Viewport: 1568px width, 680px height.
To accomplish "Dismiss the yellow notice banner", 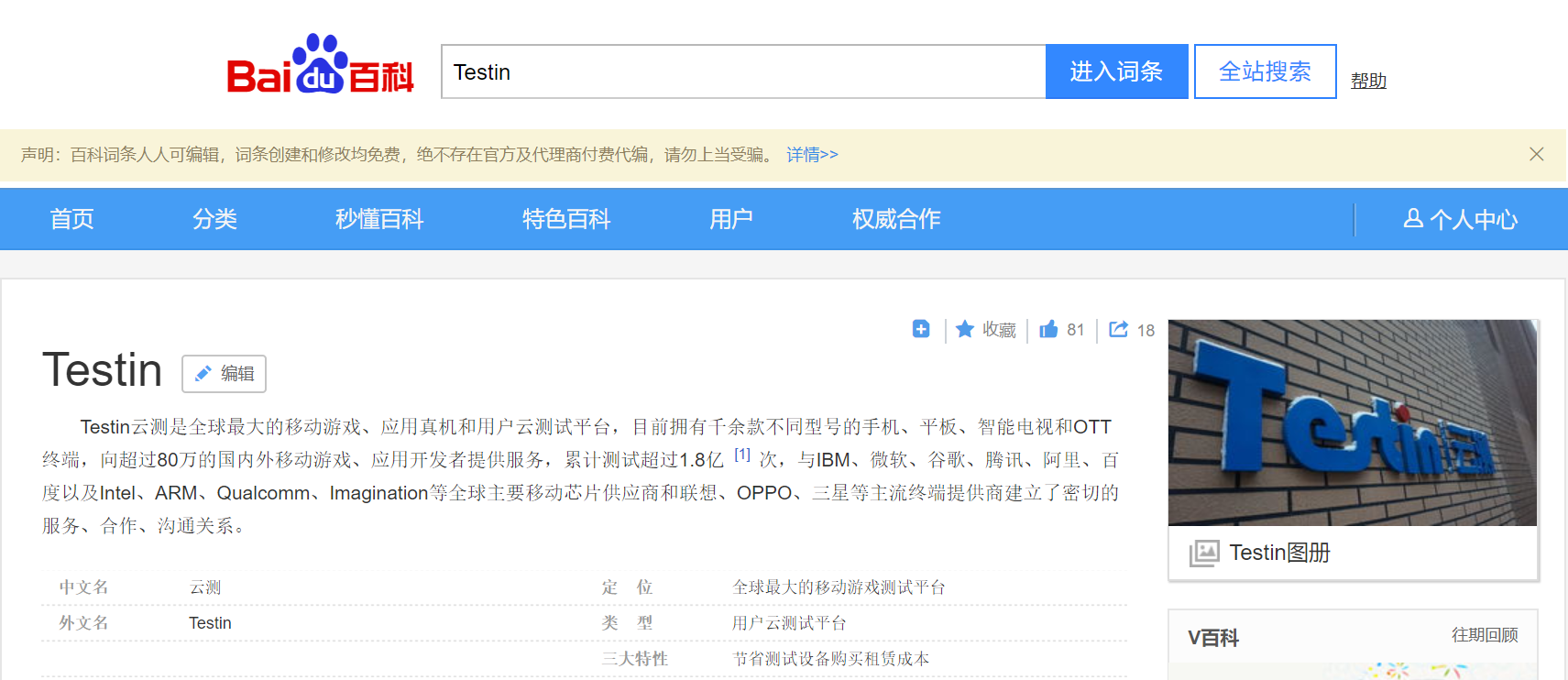I will pos(1536,154).
